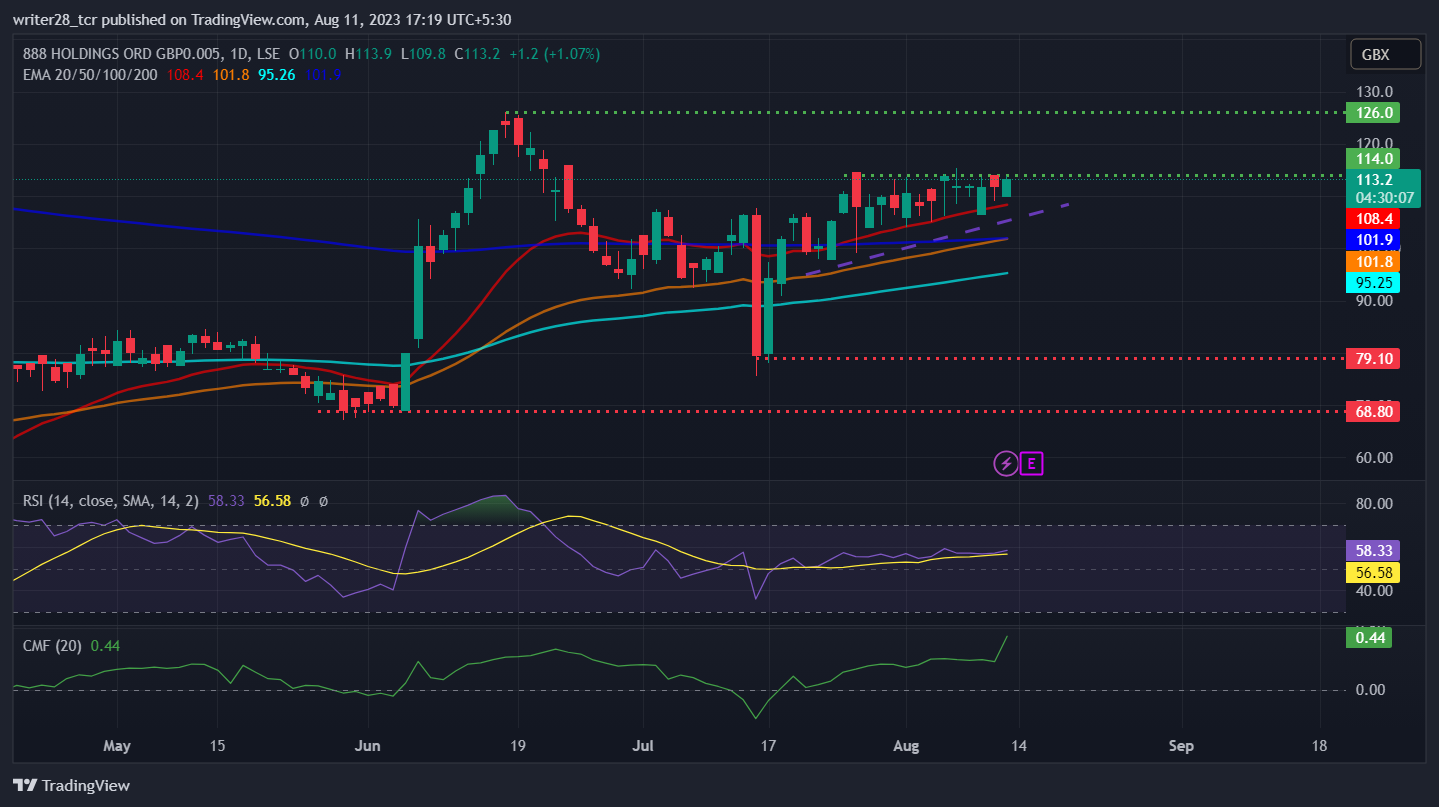Viewport: 1439px width, 807px height.
Task: Click the cyan EMA 100 value 95.26 in the legend
Action: pyautogui.click(x=275, y=74)
